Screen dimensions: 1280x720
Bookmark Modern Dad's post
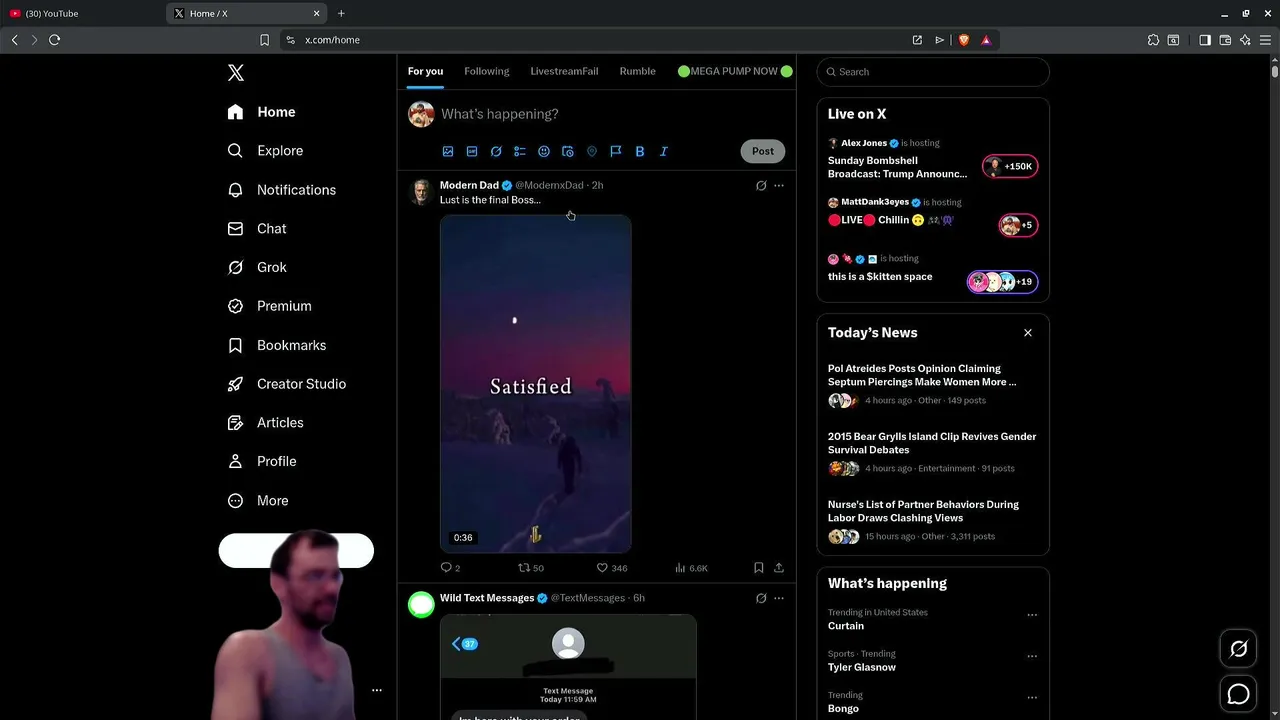(759, 568)
